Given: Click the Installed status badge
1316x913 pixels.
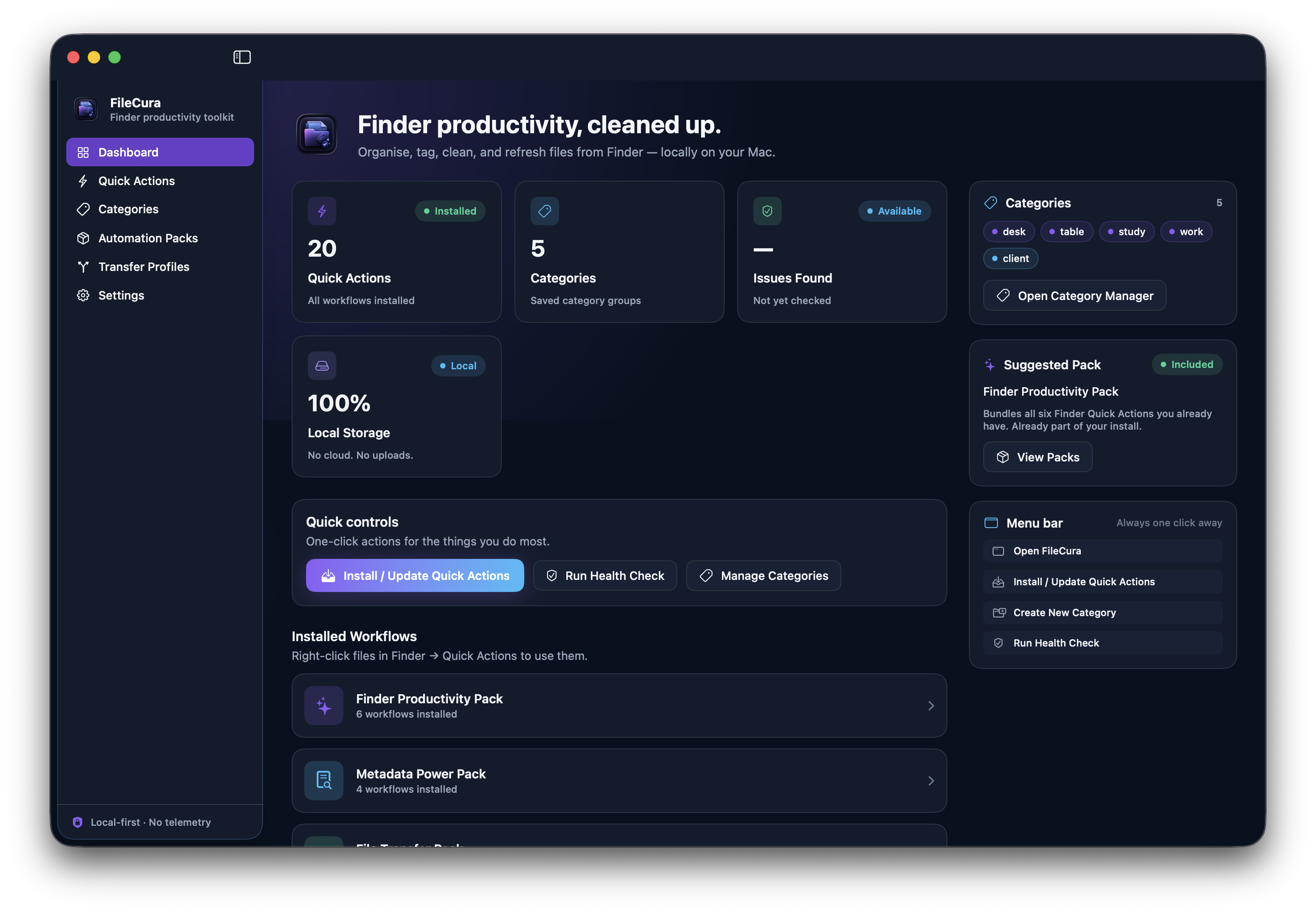Looking at the screenshot, I should click(450, 211).
